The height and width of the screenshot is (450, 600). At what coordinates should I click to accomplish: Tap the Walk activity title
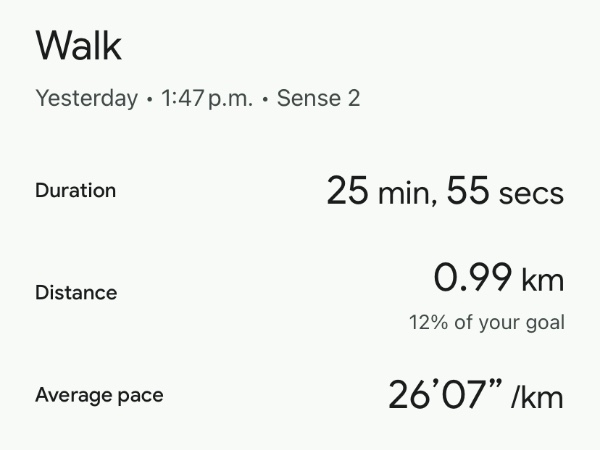click(79, 46)
